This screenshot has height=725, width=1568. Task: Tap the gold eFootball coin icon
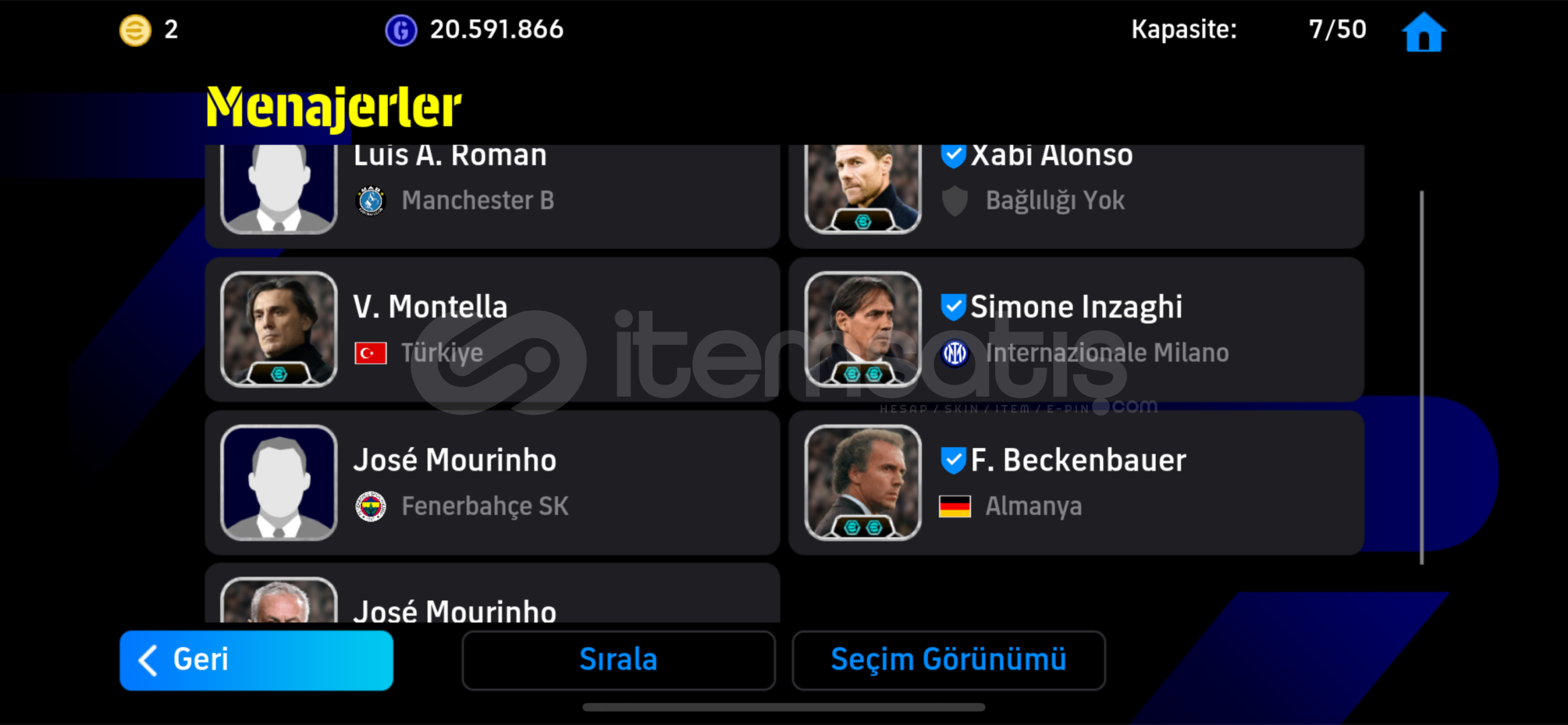(135, 30)
